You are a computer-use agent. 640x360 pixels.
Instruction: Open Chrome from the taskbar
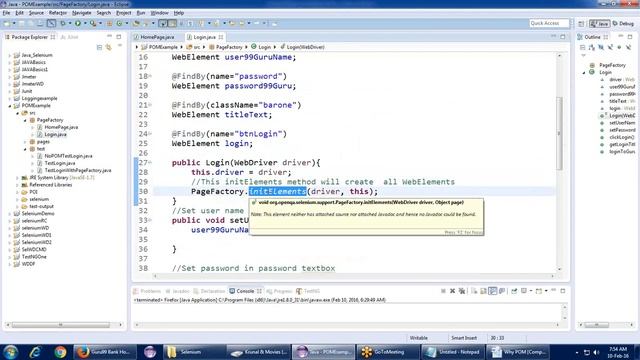pyautogui.click(x=60, y=352)
